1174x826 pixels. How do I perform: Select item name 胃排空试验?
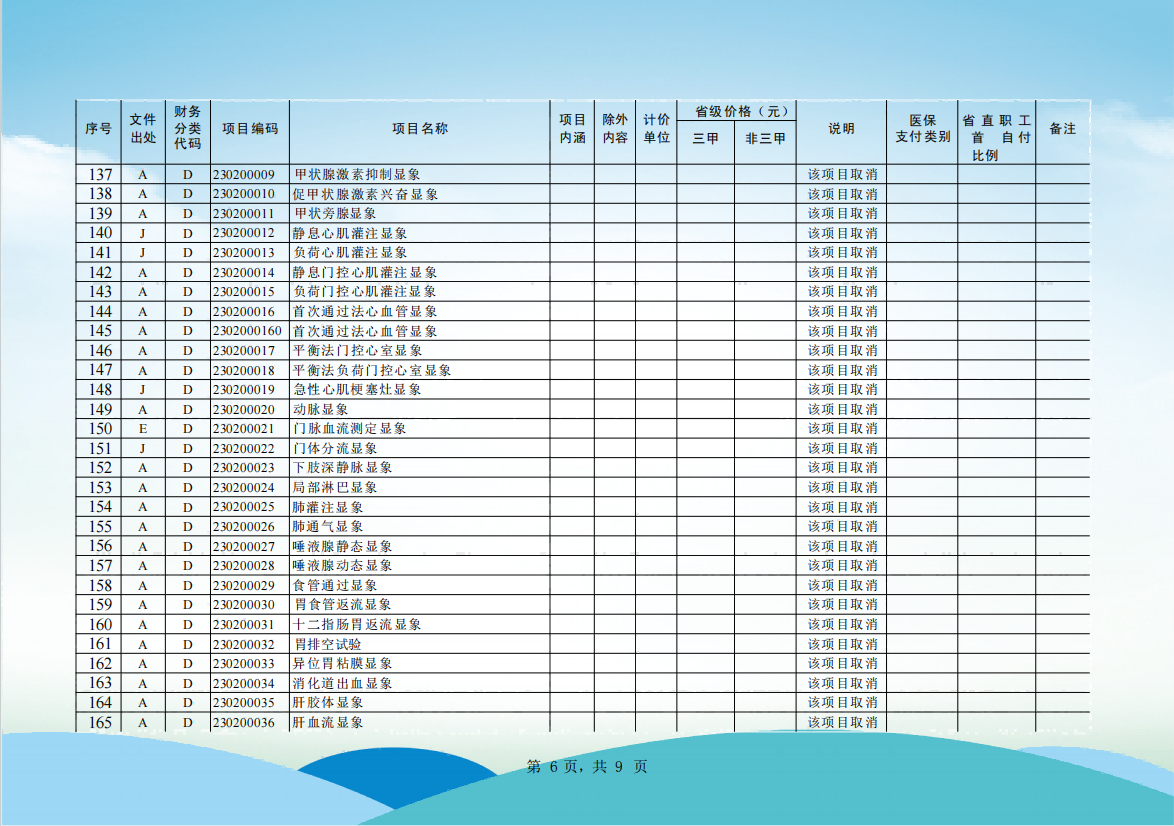(x=328, y=644)
